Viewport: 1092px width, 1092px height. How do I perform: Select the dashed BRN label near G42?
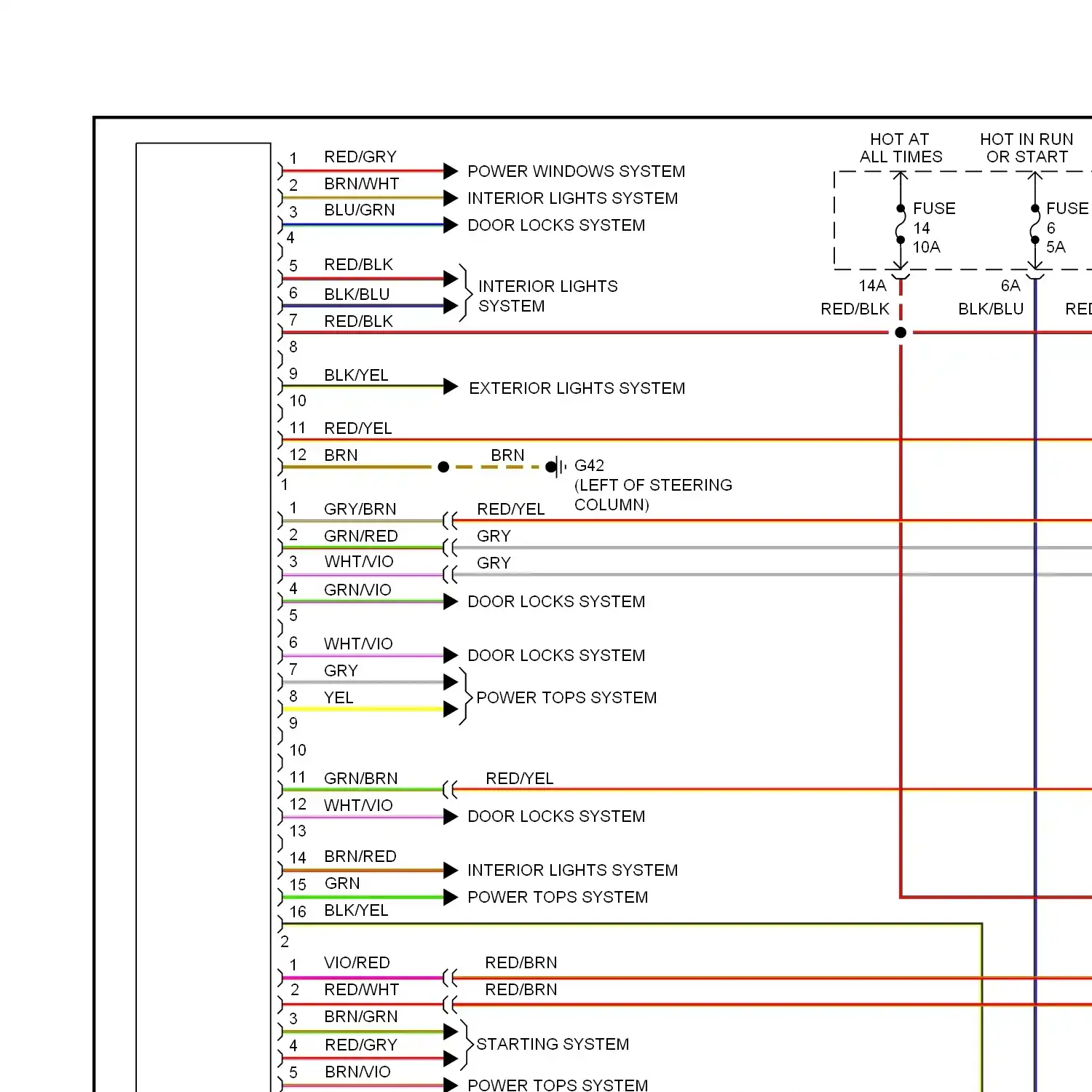pos(507,455)
